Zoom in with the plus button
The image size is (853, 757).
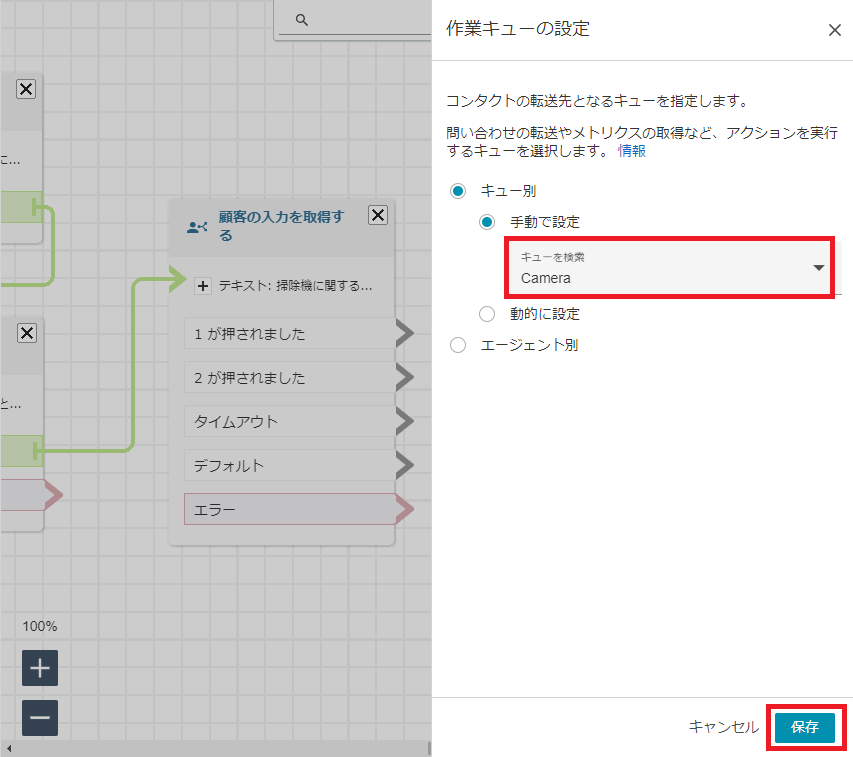(40, 668)
